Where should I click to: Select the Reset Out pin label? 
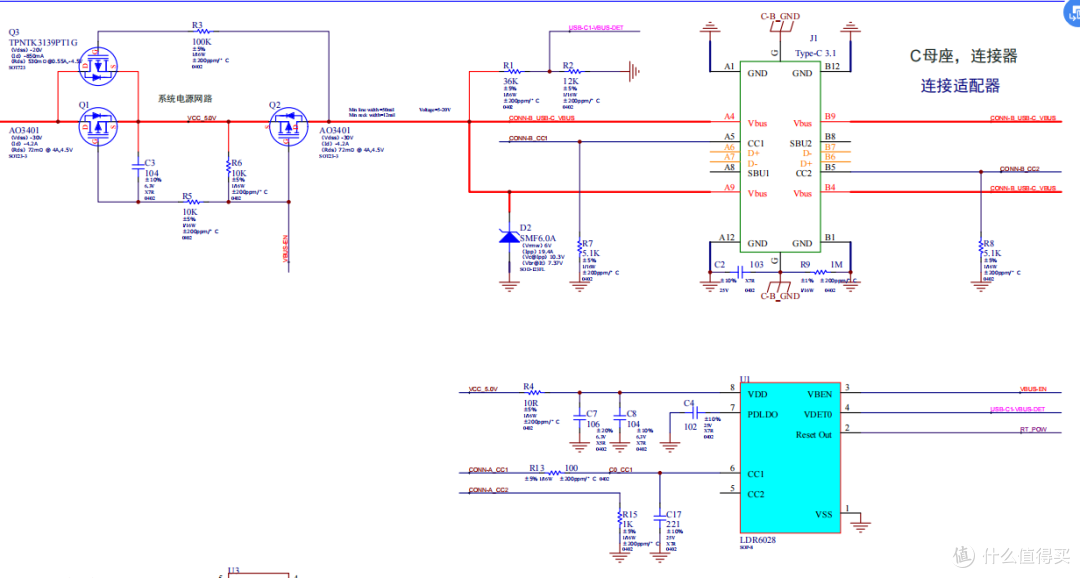tap(812, 435)
